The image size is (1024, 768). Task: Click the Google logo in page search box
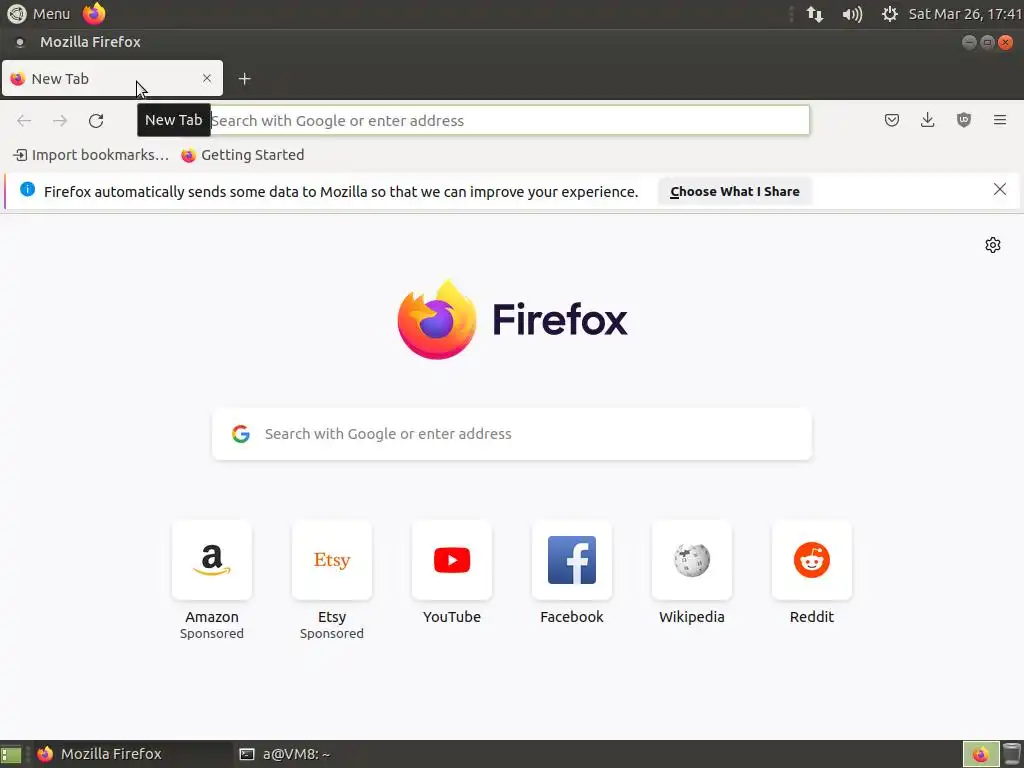point(241,434)
